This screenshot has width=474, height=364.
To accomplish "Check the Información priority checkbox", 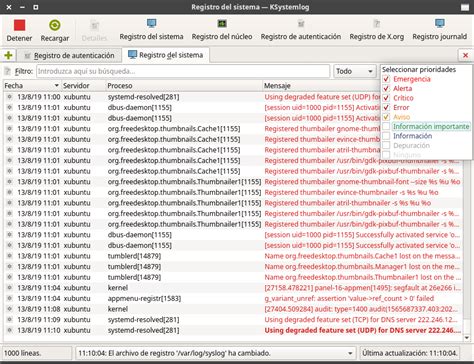I will (386, 136).
